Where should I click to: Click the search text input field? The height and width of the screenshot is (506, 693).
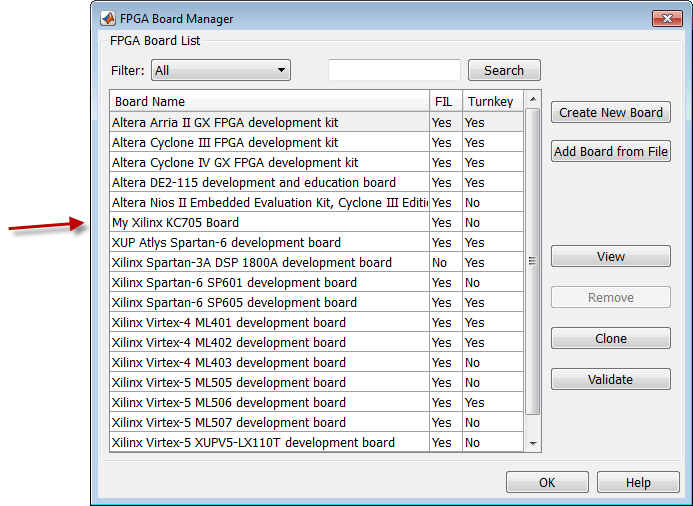tap(394, 70)
